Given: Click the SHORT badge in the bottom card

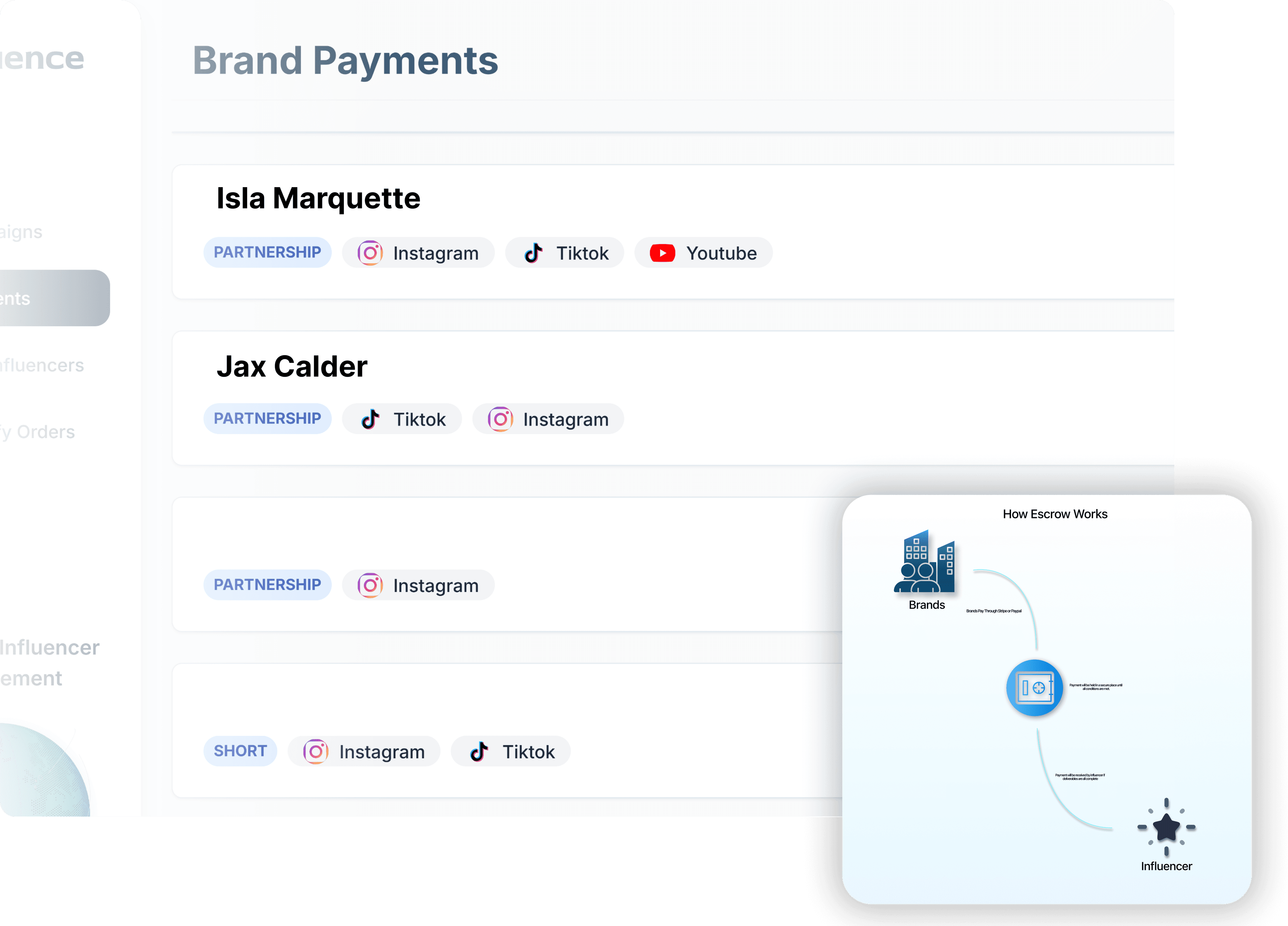Looking at the screenshot, I should click(x=240, y=751).
